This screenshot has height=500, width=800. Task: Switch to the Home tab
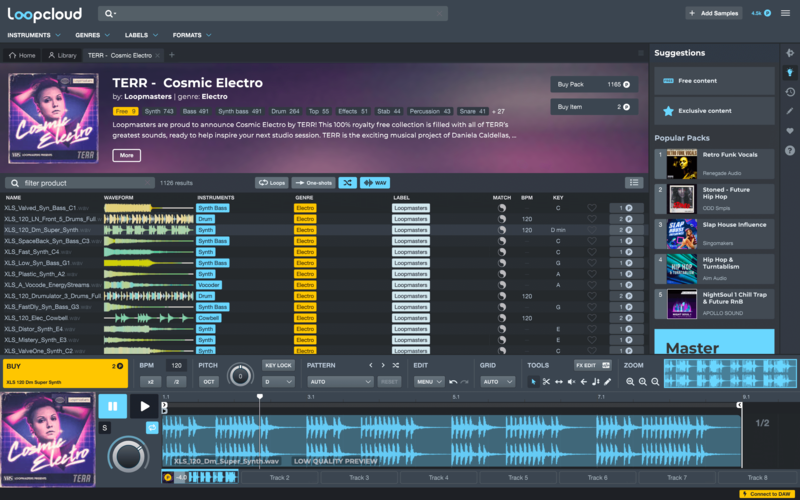pos(22,55)
